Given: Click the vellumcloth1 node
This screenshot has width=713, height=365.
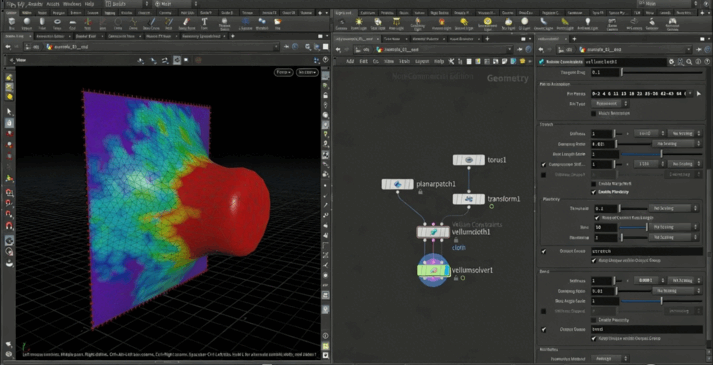Looking at the screenshot, I should coord(433,232).
